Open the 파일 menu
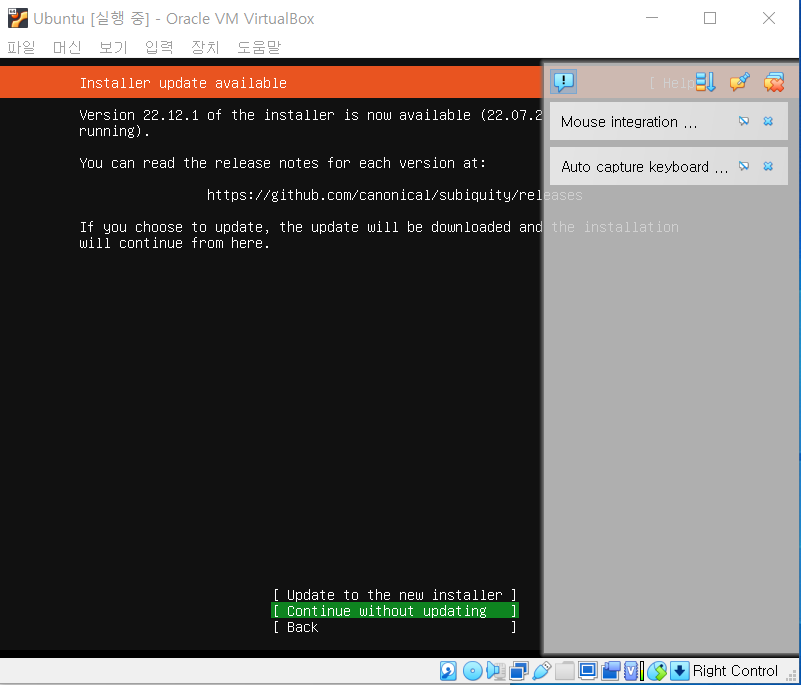 coord(21,47)
